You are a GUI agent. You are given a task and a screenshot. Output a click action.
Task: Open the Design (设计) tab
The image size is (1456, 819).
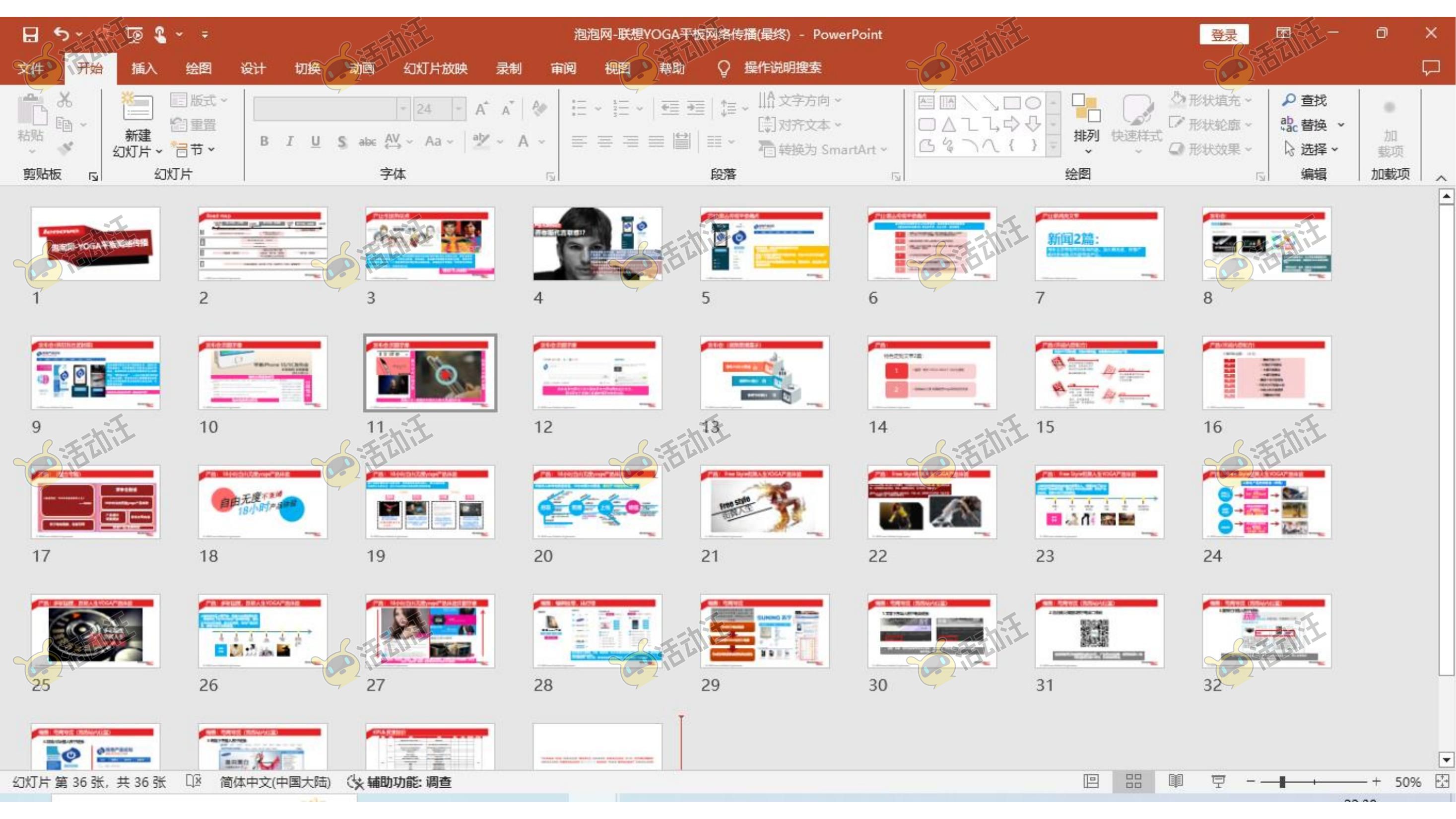[253, 68]
